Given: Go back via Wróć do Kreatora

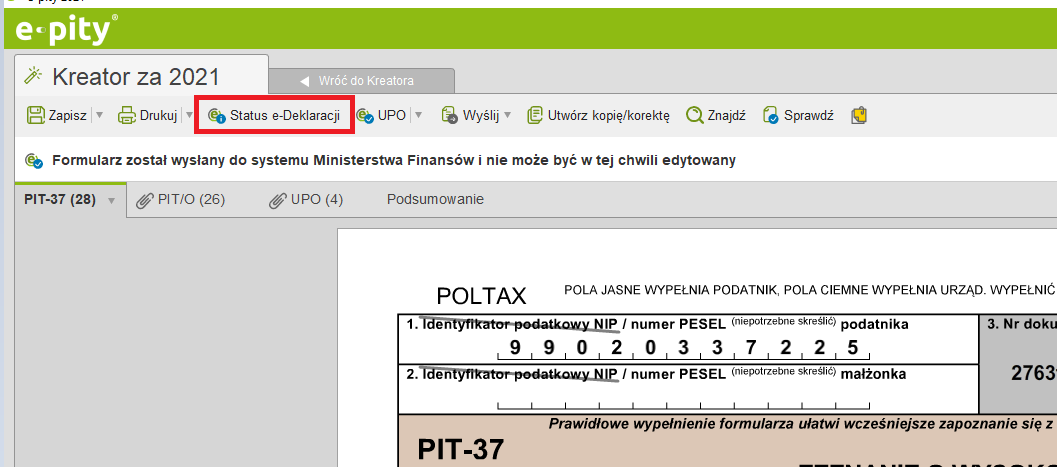Looking at the screenshot, I should click(361, 81).
